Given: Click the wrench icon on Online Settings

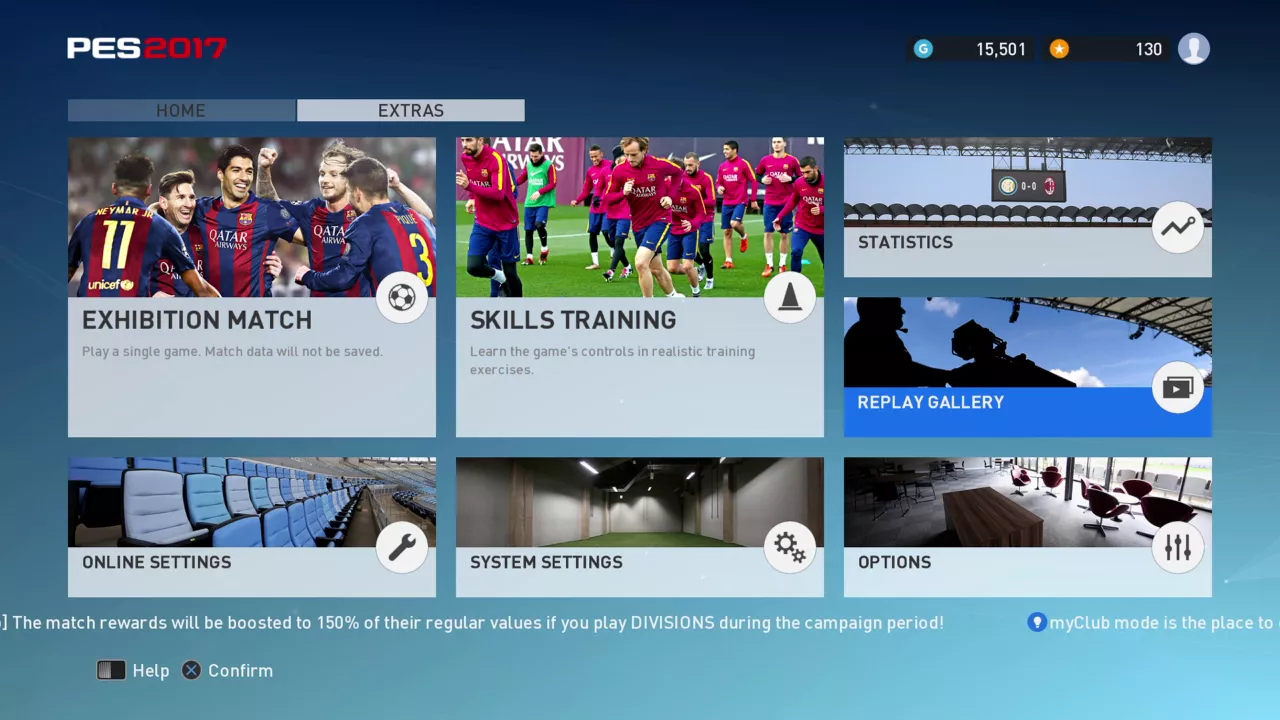Looking at the screenshot, I should click(x=402, y=547).
